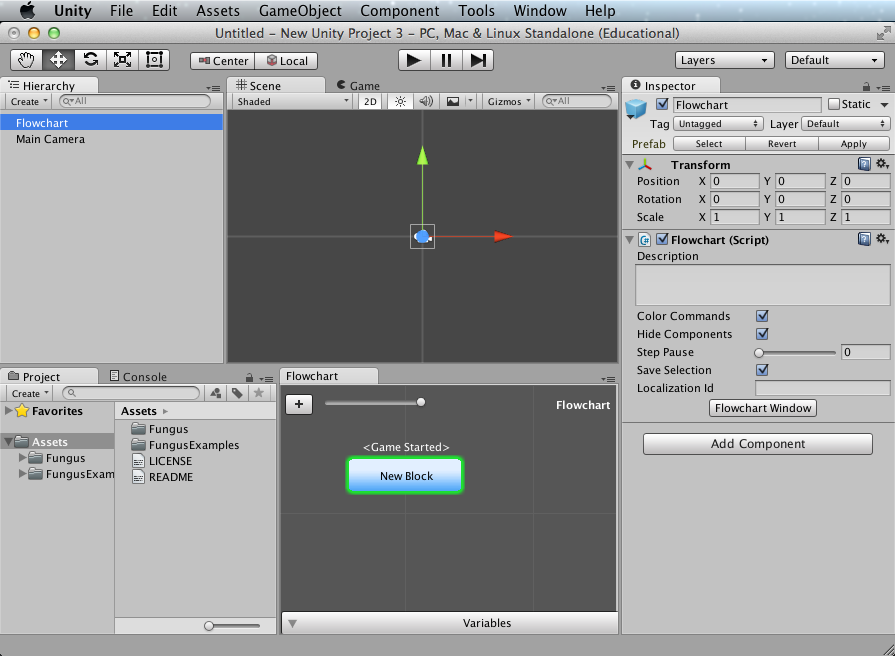Select the Rect transform tool
895x656 pixels.
[154, 60]
